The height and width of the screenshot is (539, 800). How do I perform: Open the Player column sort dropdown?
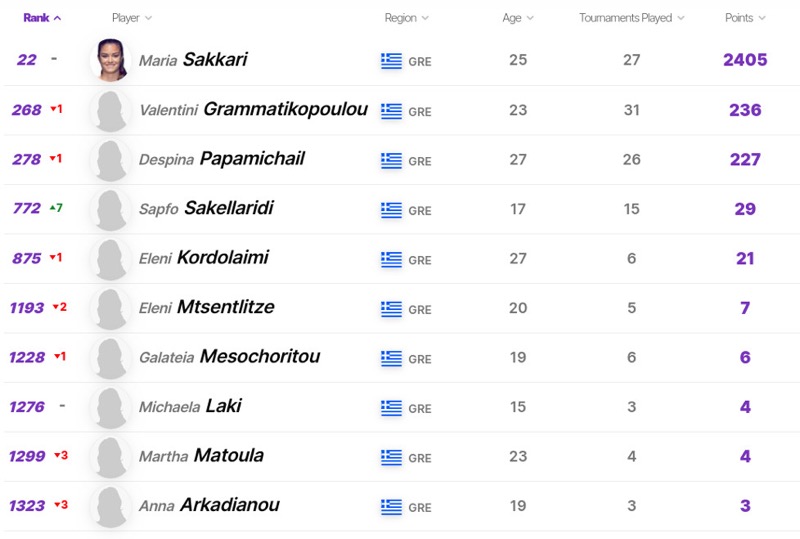pos(132,18)
